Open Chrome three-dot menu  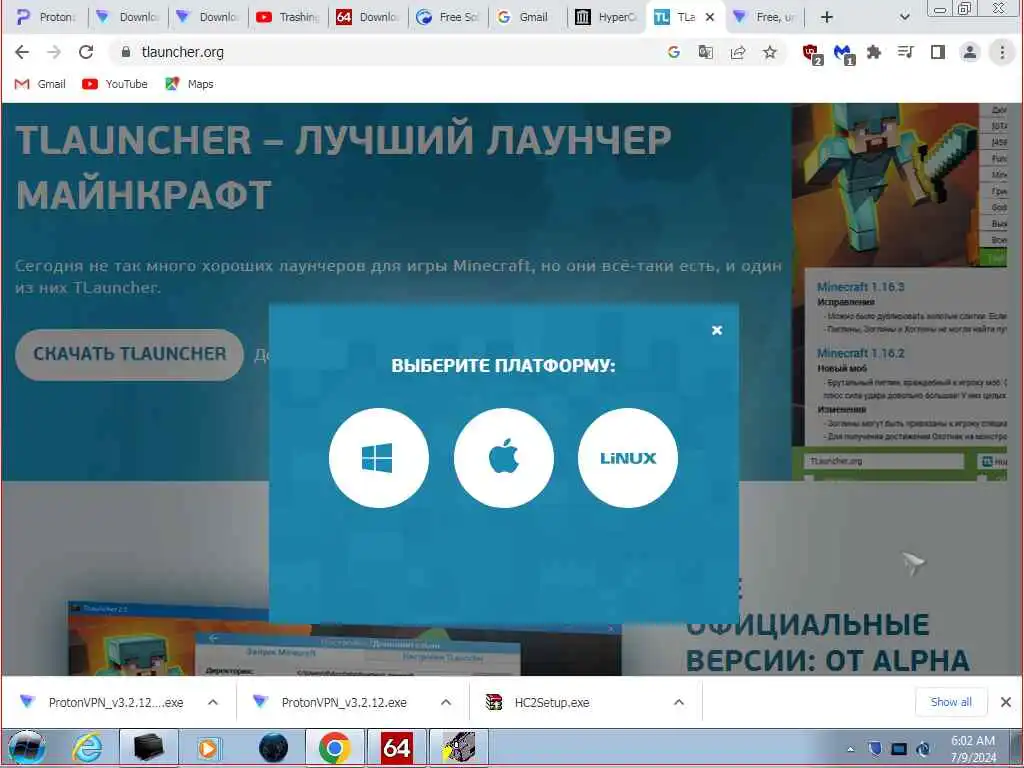pyautogui.click(x=1002, y=52)
